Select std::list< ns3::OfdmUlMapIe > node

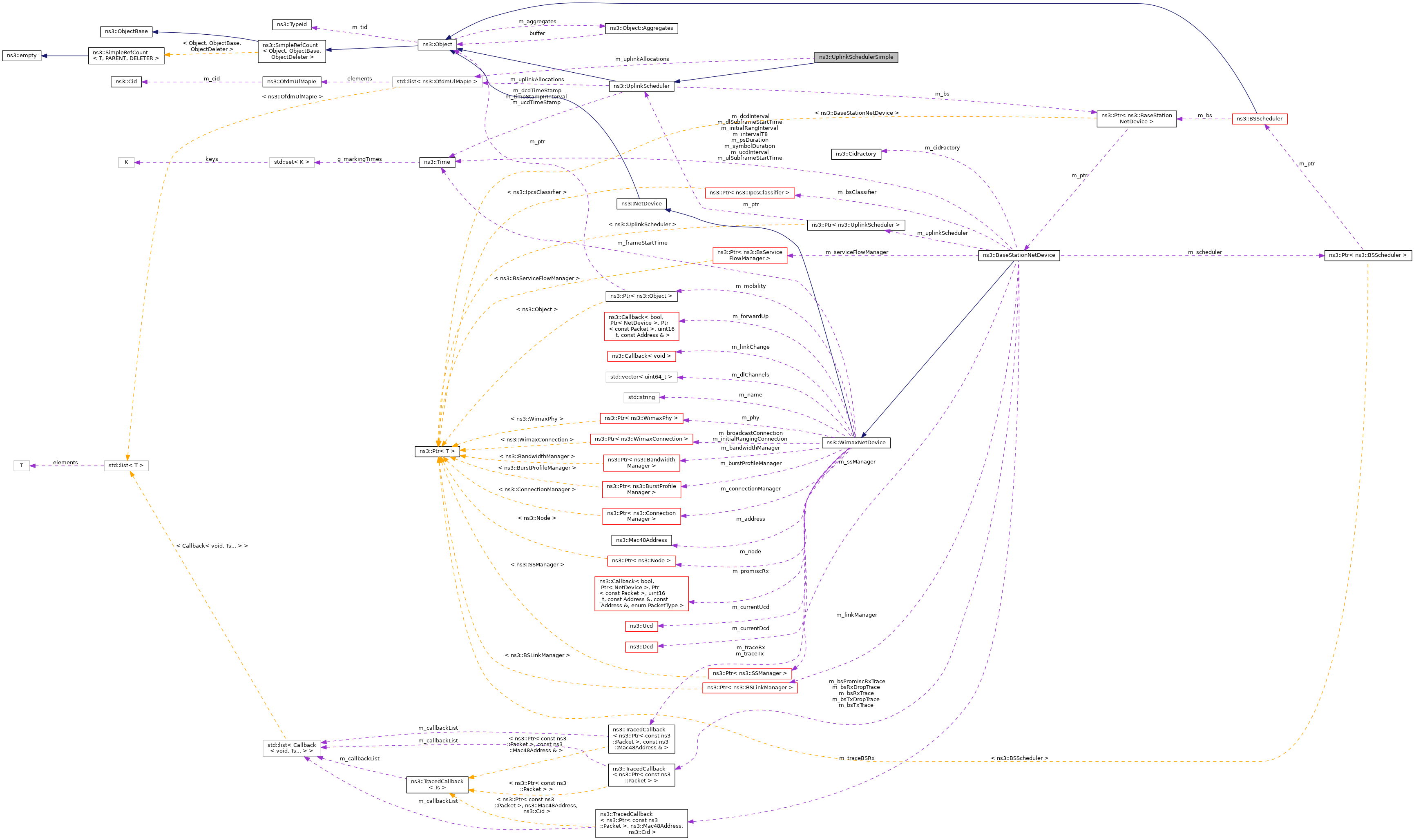(x=437, y=82)
